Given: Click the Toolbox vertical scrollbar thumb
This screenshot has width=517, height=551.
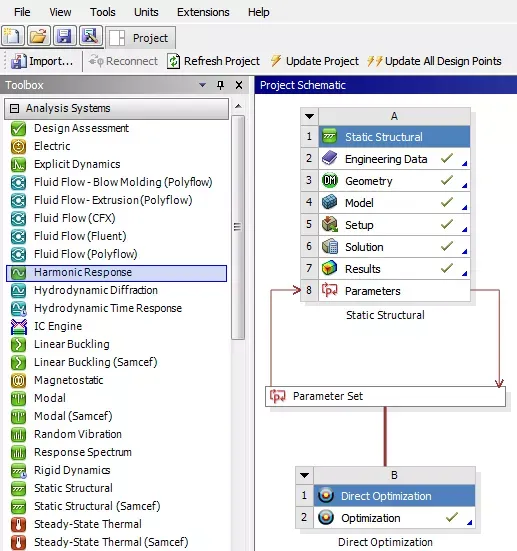Looking at the screenshot, I should coord(238,227).
